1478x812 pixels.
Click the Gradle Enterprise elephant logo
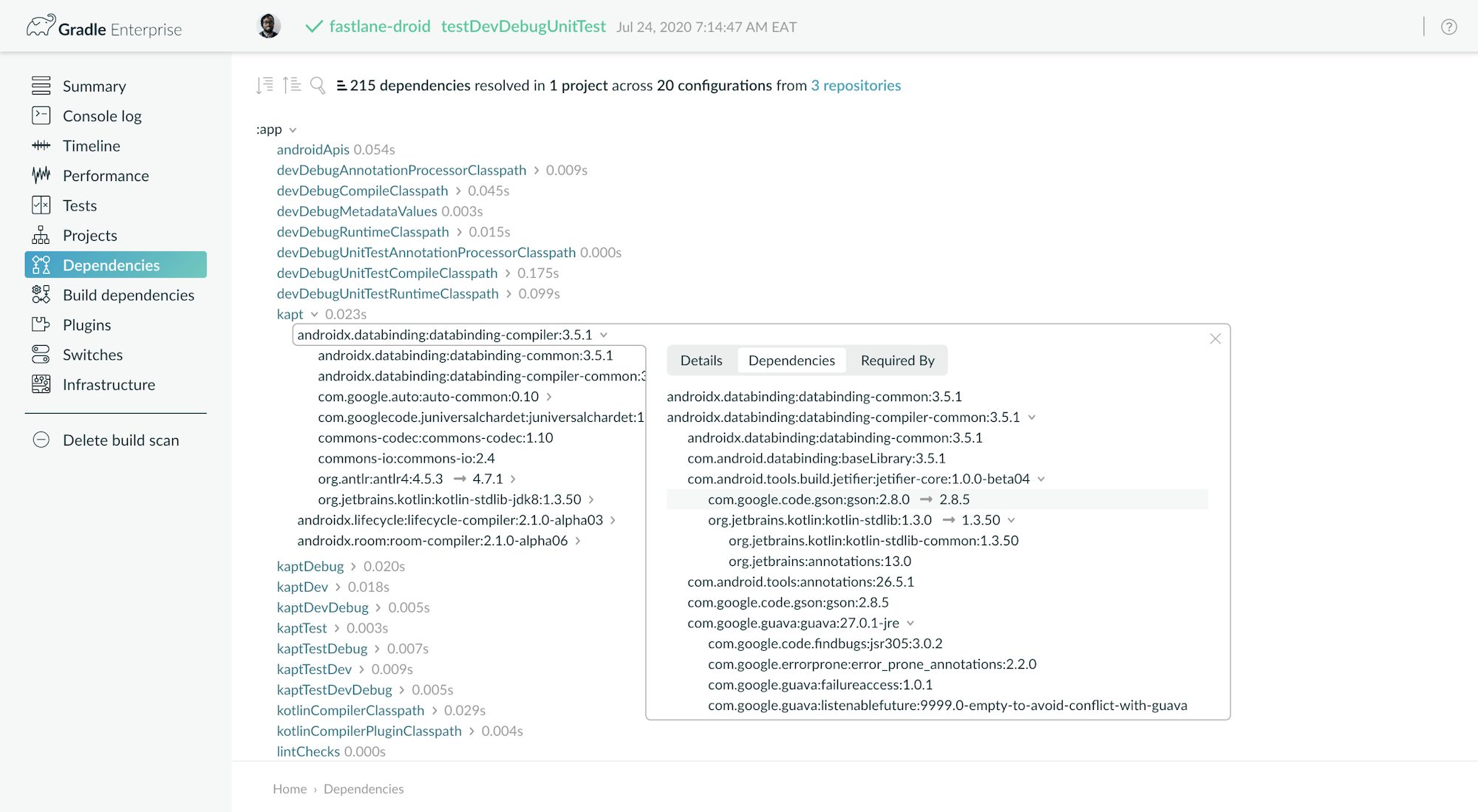42,24
